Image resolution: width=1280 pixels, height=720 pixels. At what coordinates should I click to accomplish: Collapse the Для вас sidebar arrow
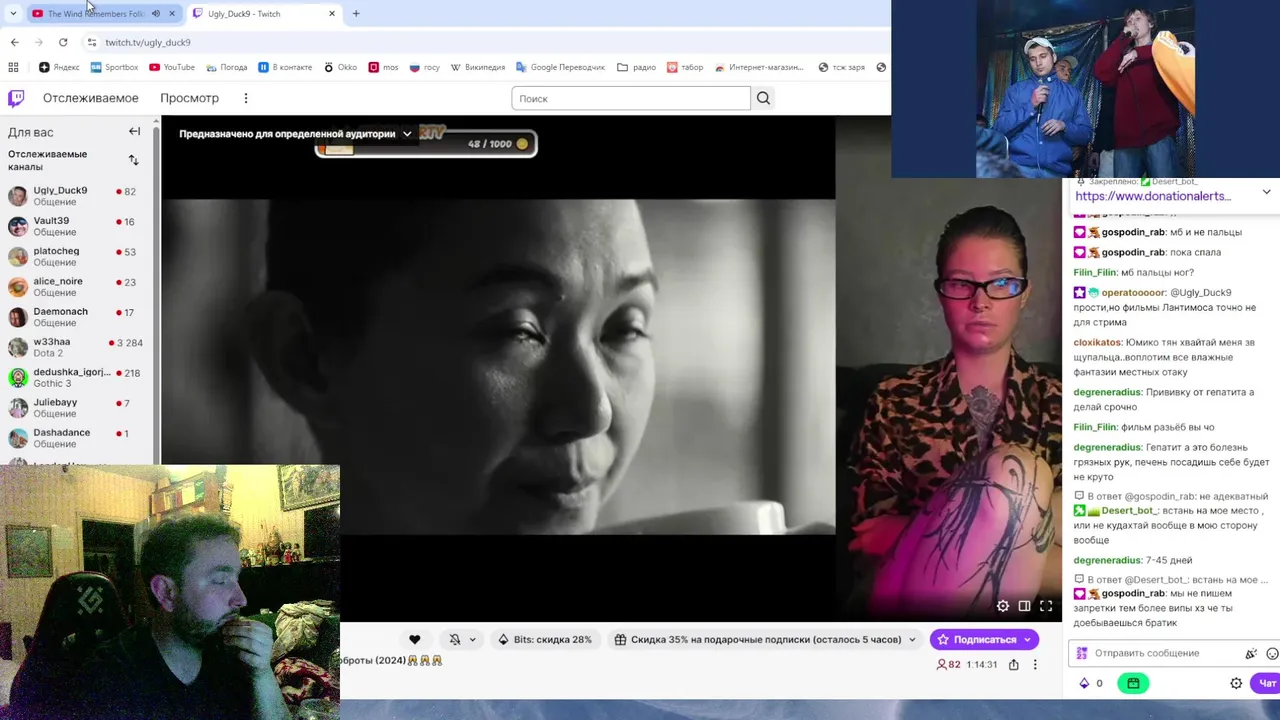coord(134,131)
